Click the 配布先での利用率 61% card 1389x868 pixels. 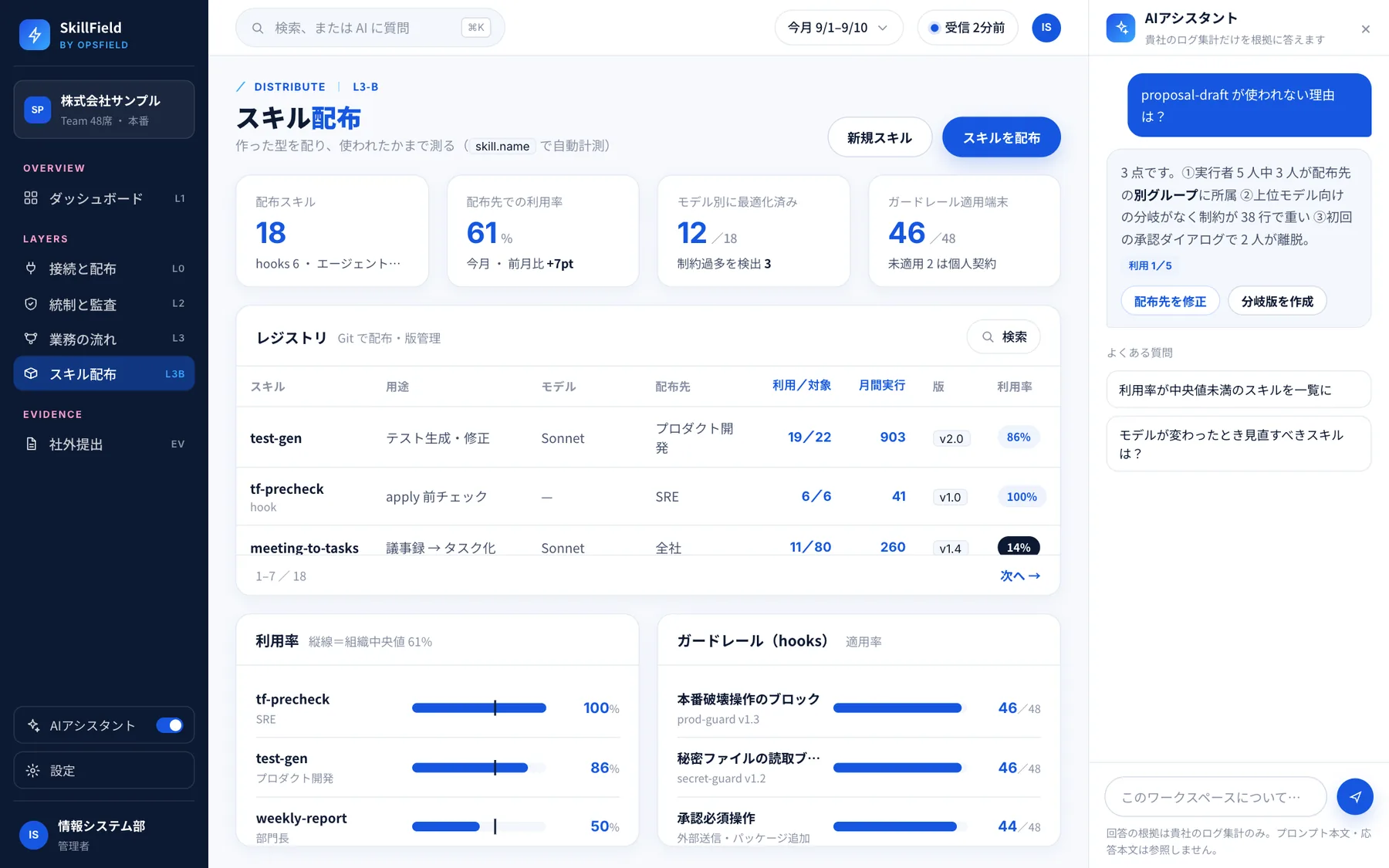(542, 231)
